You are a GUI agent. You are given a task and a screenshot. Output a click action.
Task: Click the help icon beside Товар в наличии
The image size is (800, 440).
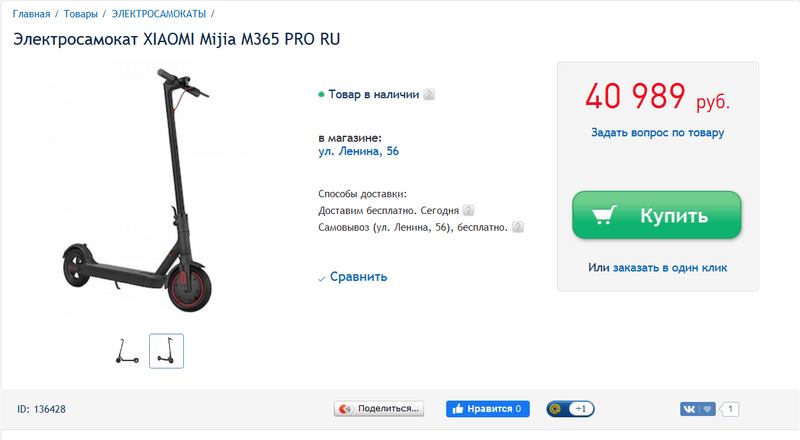click(x=429, y=94)
